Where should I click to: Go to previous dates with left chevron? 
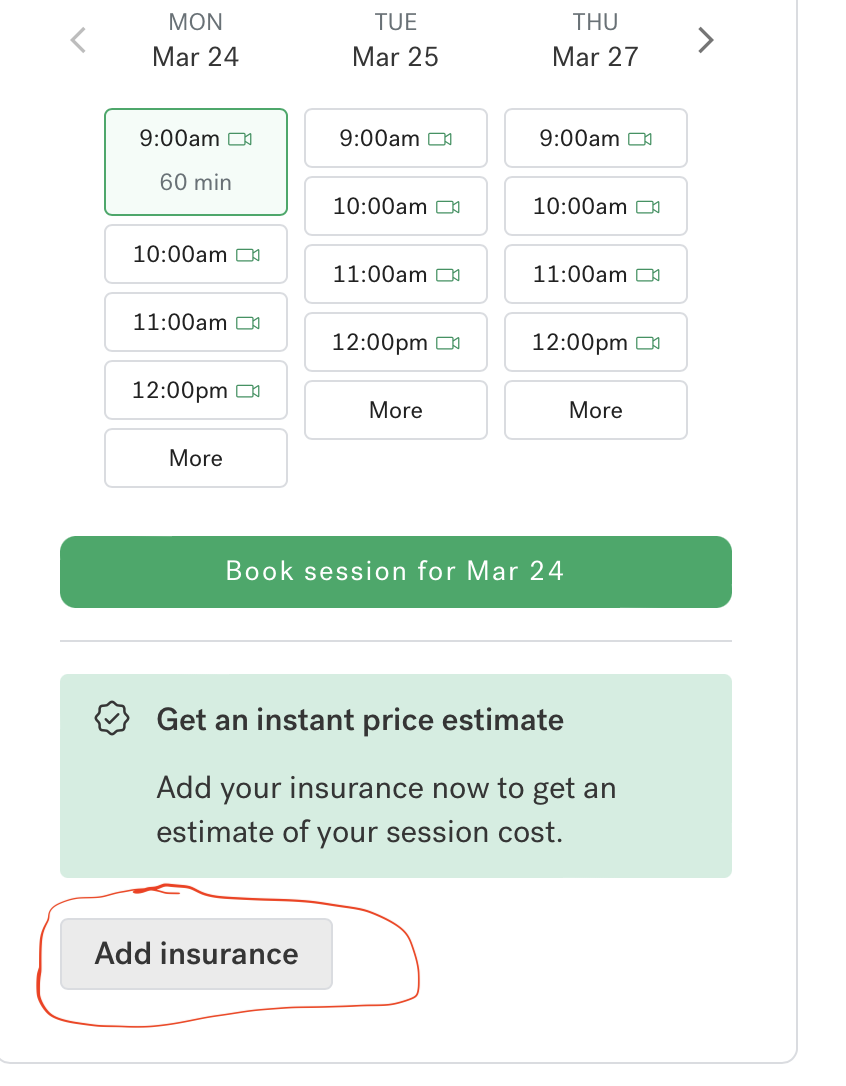click(x=78, y=40)
